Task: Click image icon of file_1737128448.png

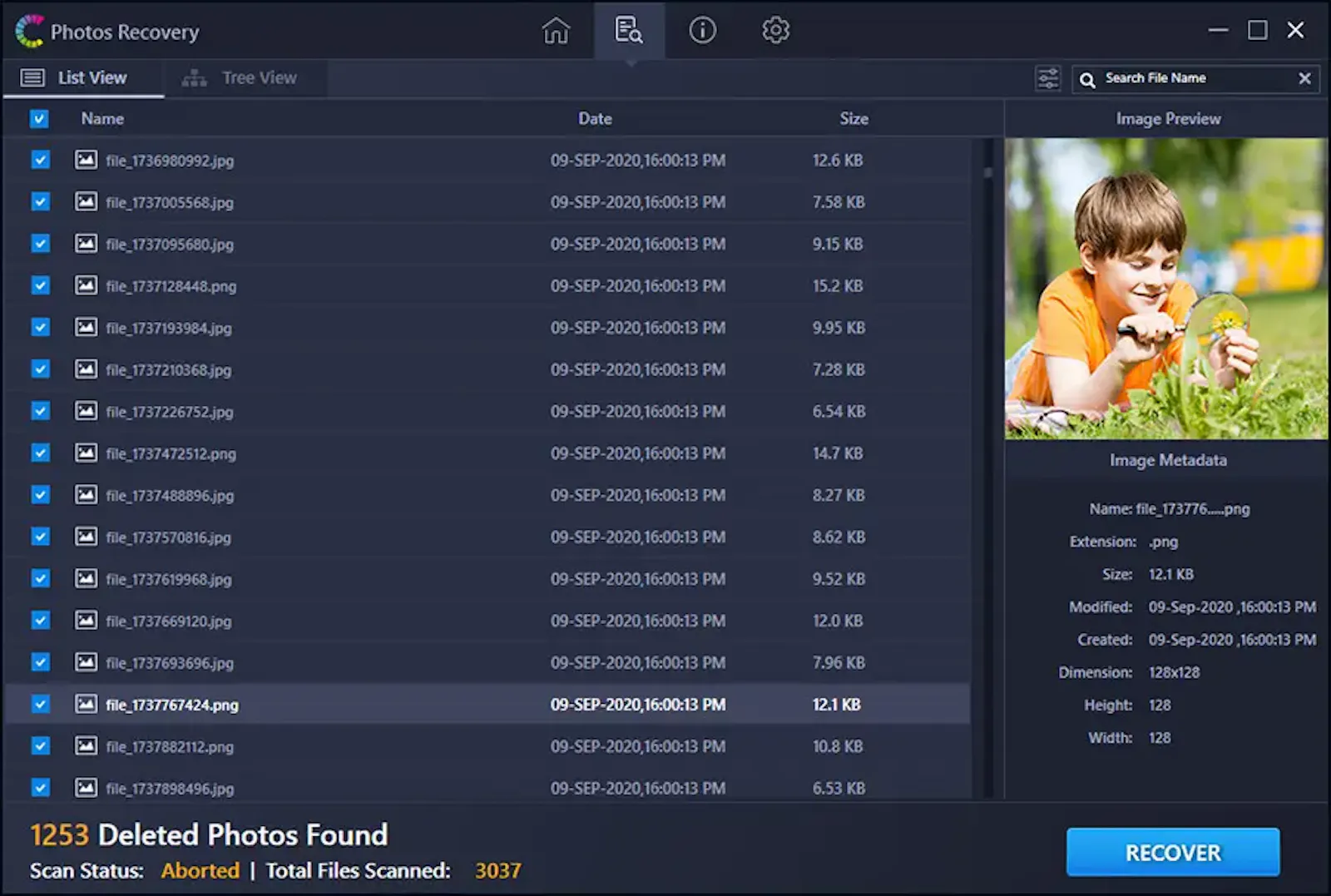Action: coord(86,285)
